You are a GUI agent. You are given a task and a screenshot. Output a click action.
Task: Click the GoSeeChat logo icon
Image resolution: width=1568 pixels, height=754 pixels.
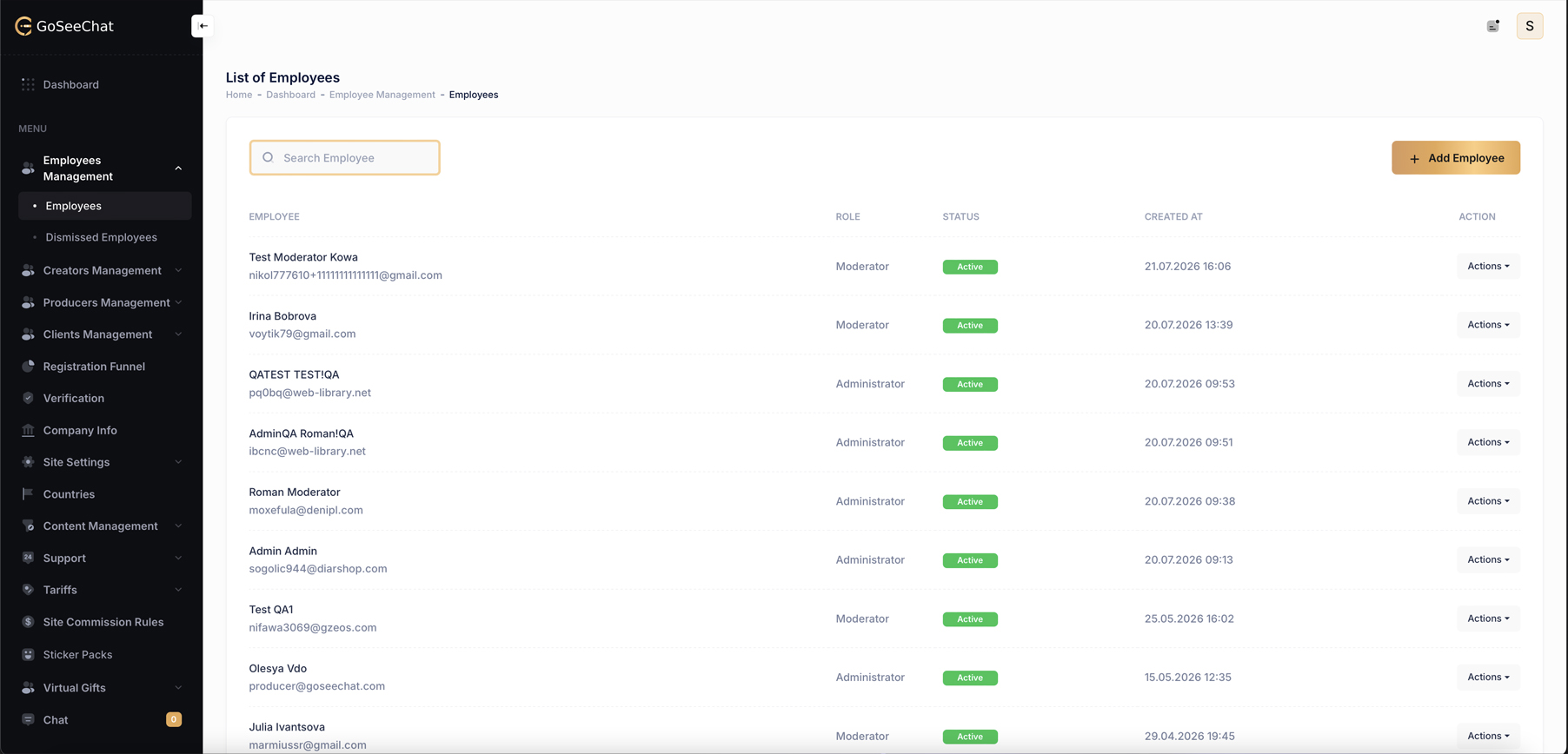pos(23,26)
